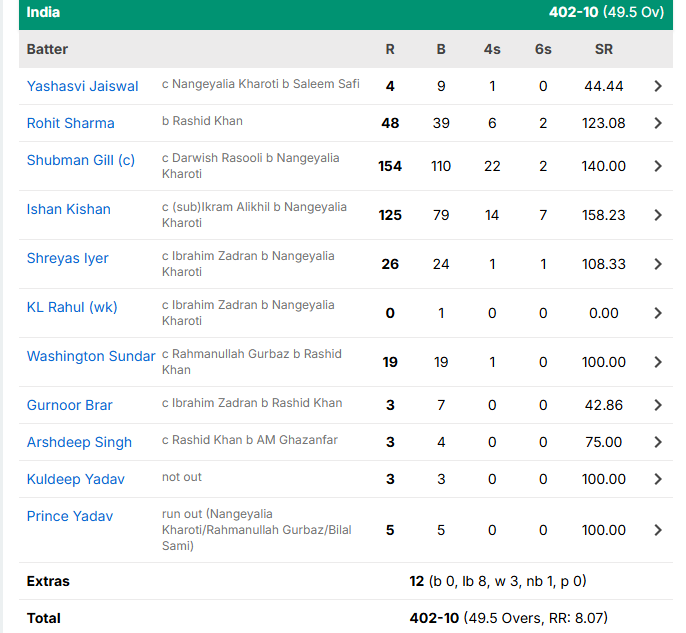686x633 pixels.
Task: Click the R column header
Action: (x=390, y=49)
